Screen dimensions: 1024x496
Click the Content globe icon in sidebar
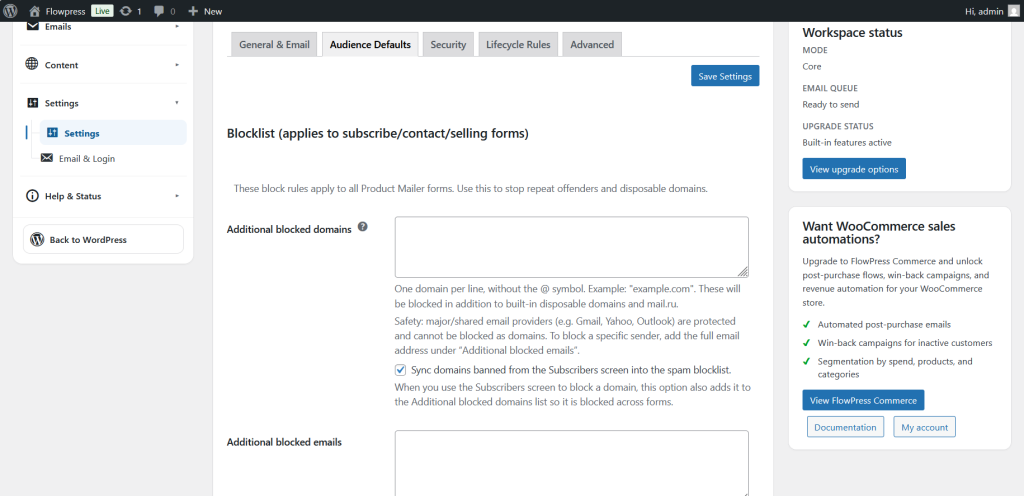pos(32,65)
